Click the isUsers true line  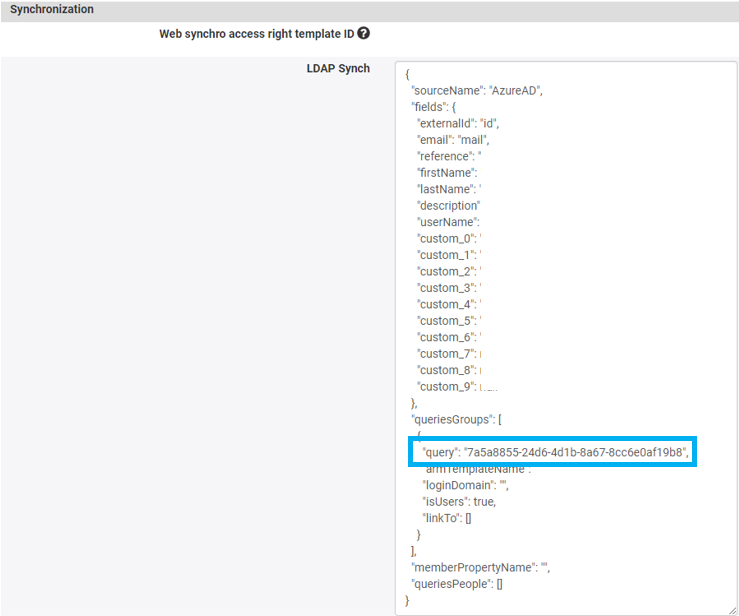click(459, 502)
